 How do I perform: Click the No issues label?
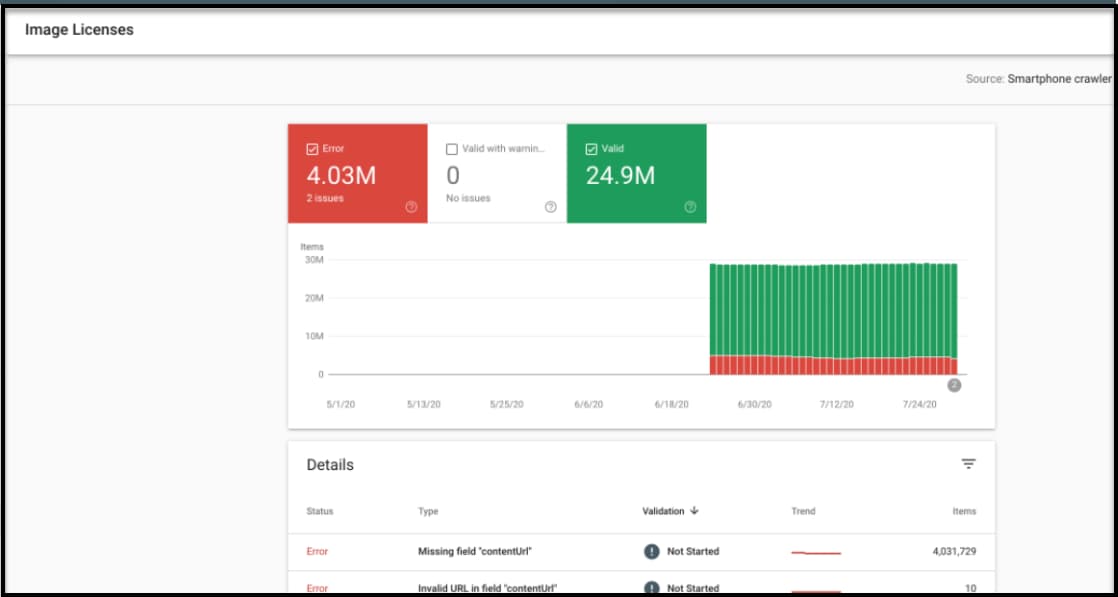[x=468, y=198]
